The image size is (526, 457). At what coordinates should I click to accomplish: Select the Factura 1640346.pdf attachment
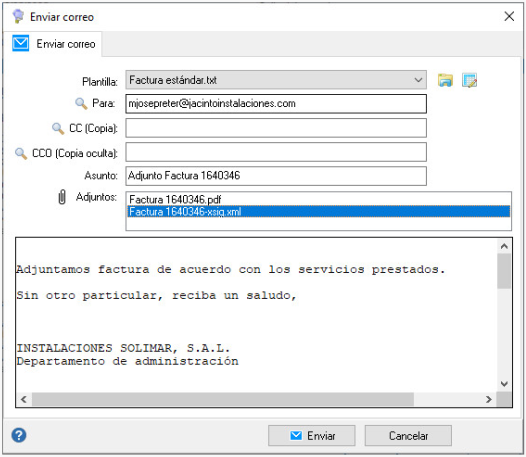pyautogui.click(x=175, y=199)
